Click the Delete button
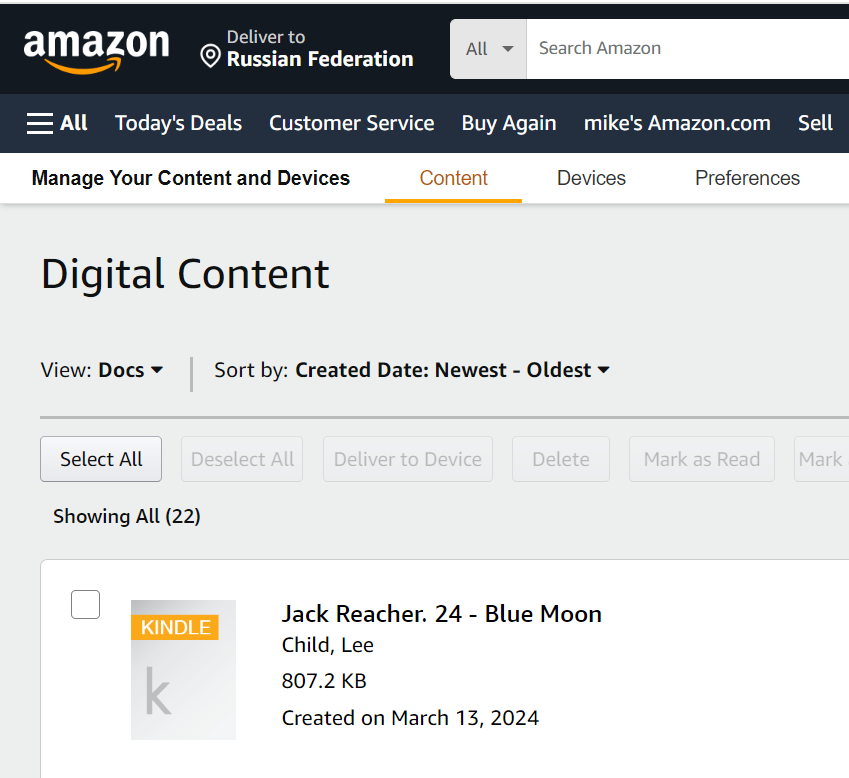The image size is (849, 778). tap(560, 459)
